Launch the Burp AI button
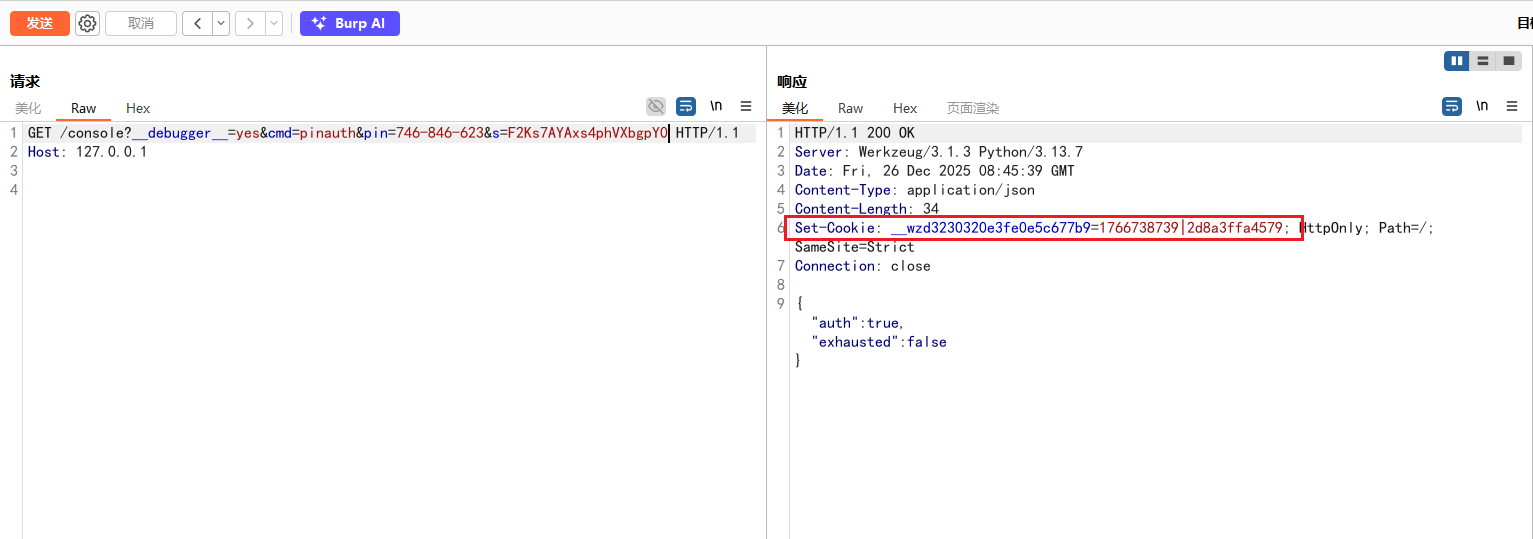Image resolution: width=1533 pixels, height=539 pixels. point(350,23)
